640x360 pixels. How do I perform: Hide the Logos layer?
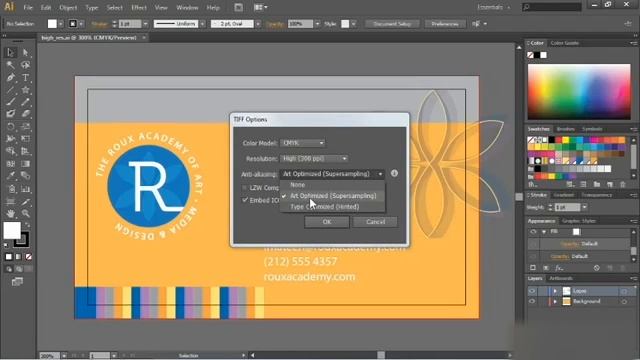point(532,291)
